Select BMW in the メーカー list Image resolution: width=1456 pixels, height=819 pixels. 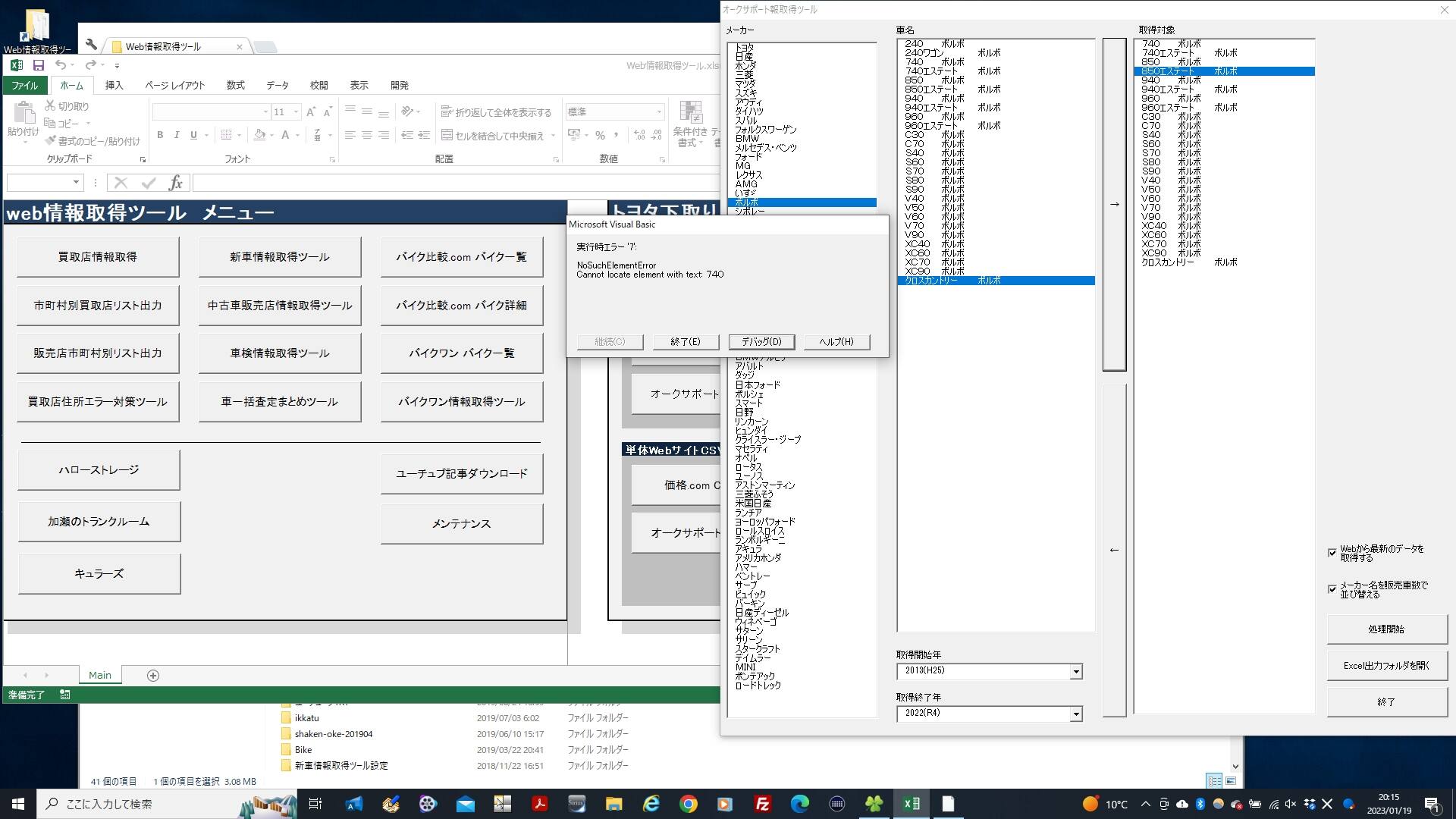click(x=746, y=139)
